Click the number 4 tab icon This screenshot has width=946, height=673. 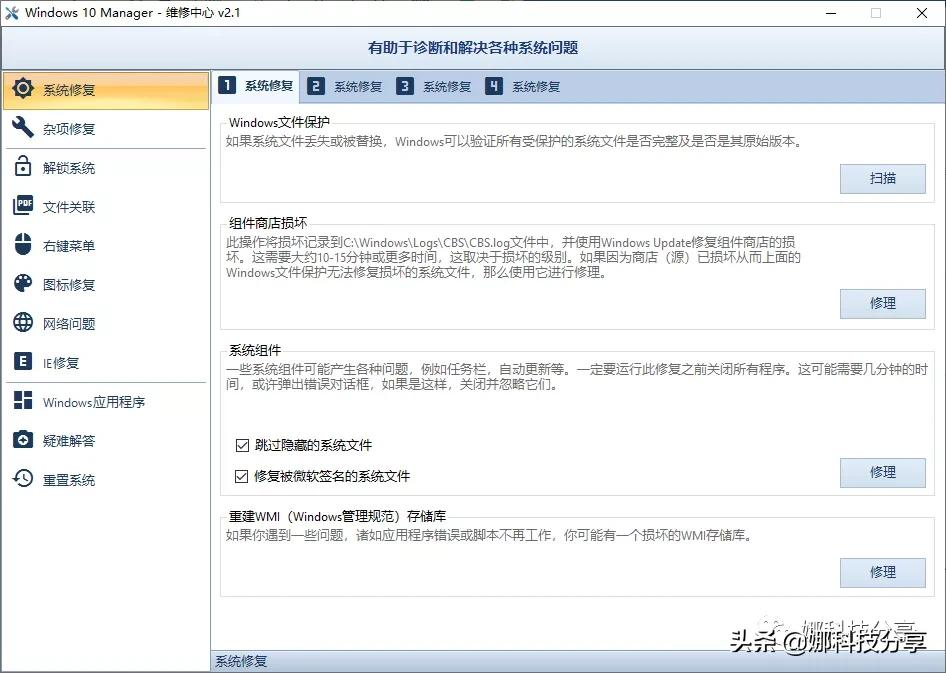(x=494, y=86)
